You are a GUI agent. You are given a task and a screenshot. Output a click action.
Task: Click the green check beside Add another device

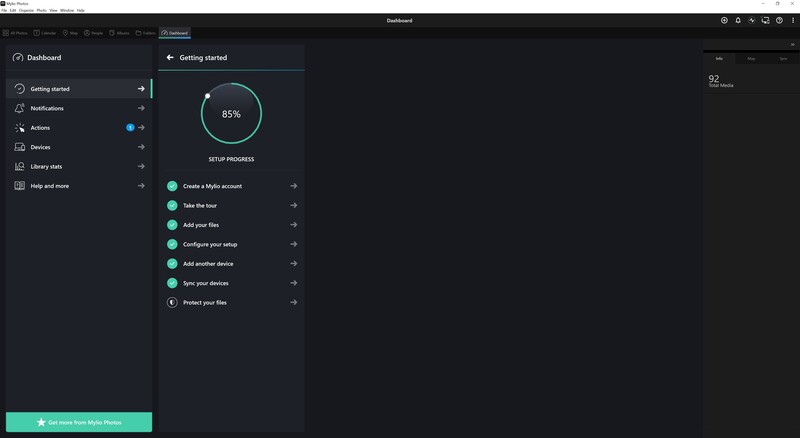click(x=172, y=263)
